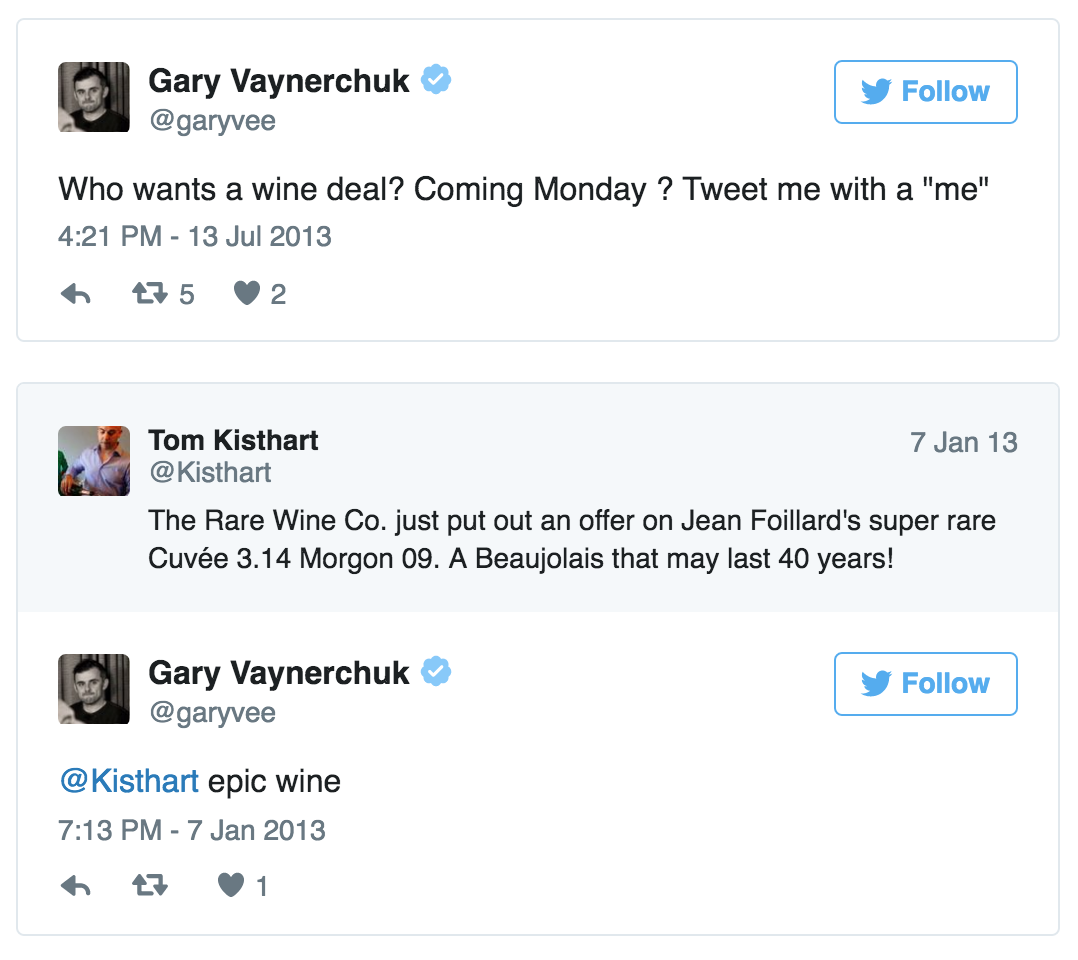Open the 4:21 PM - 13 Jul 2013 timestamp
Screen dimensions: 1078x960
coord(195,237)
